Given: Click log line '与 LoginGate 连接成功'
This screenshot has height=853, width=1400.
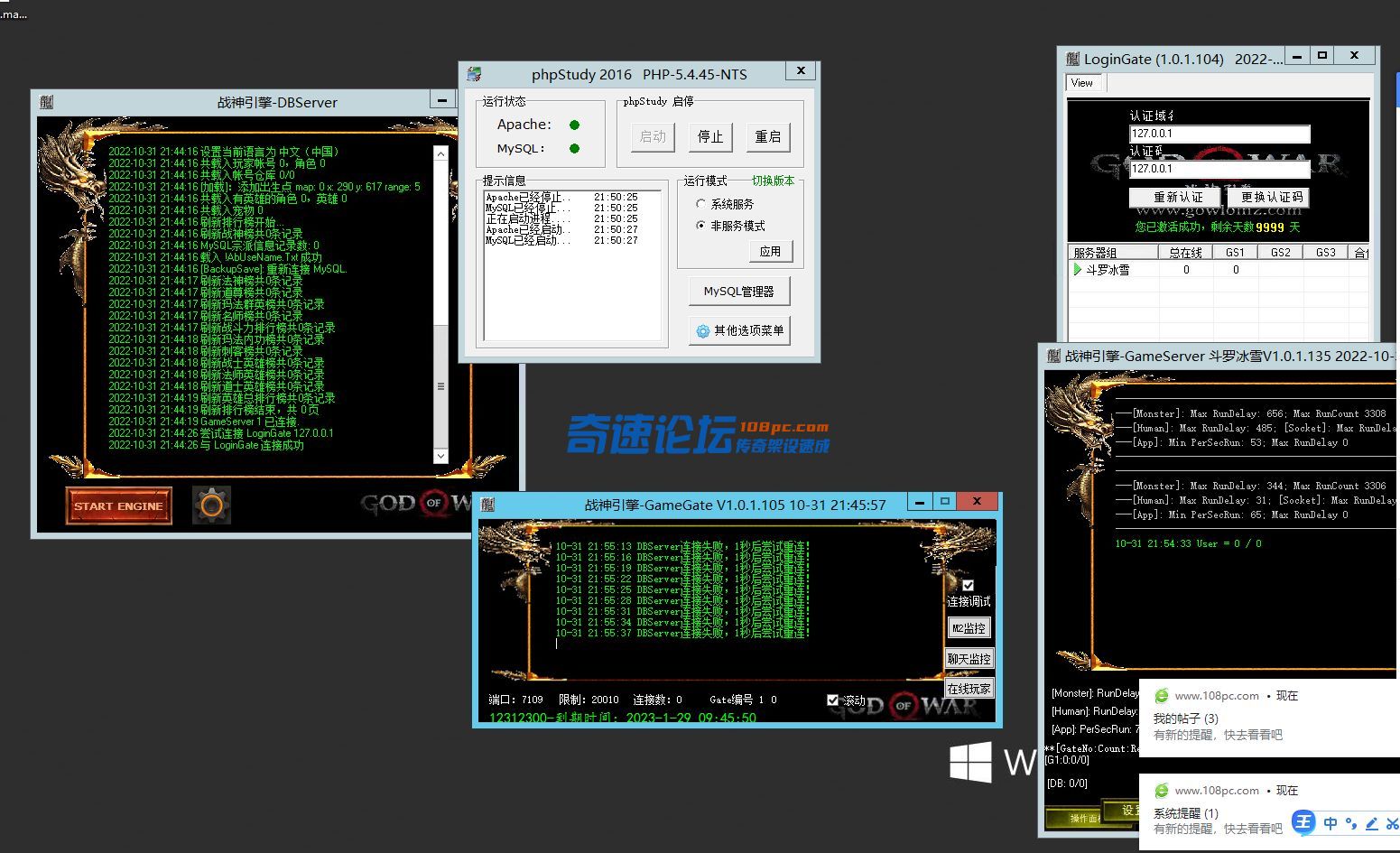Looking at the screenshot, I should click(206, 445).
